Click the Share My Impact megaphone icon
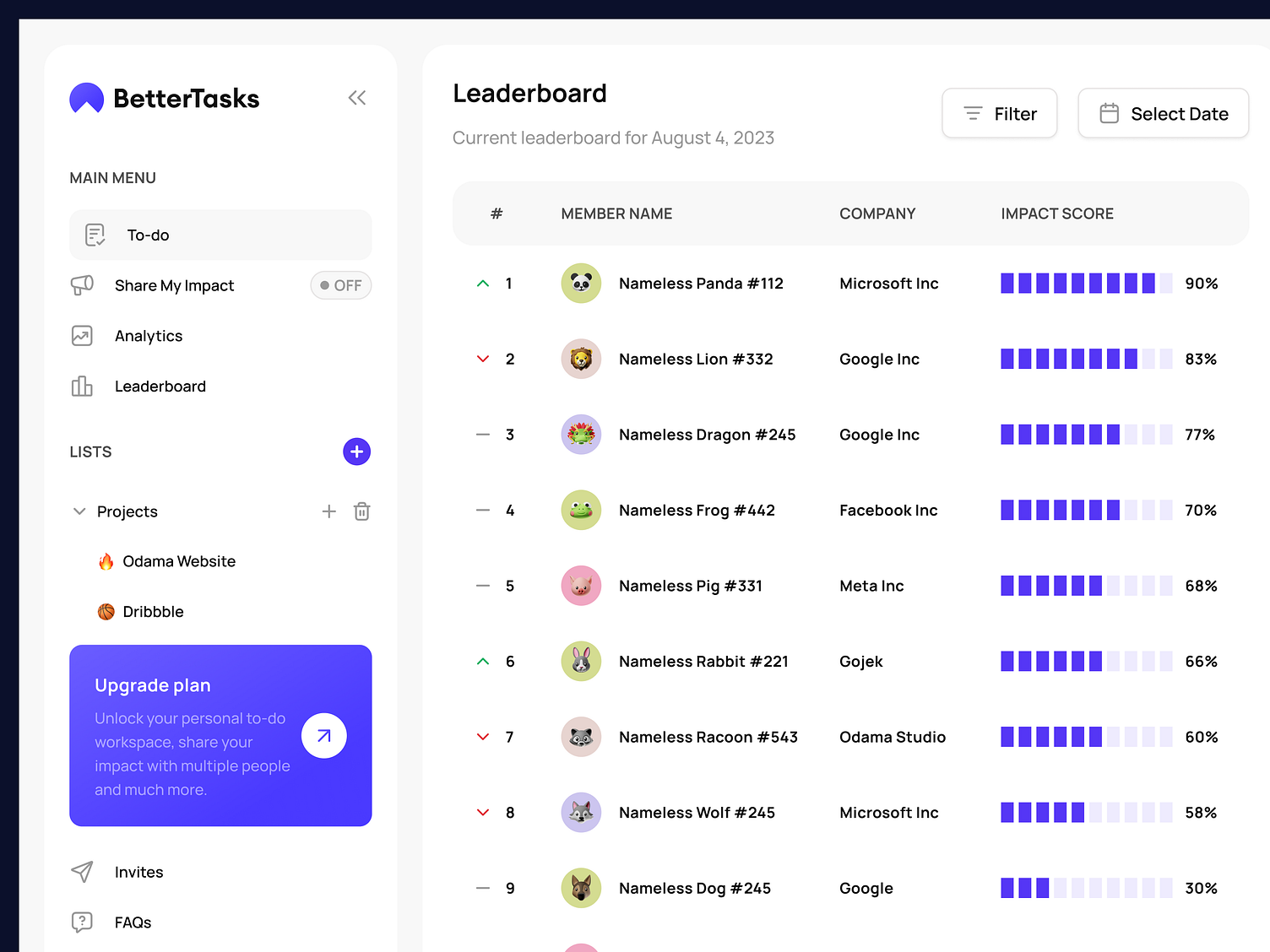Viewport: 1270px width, 952px height. pos(82,285)
